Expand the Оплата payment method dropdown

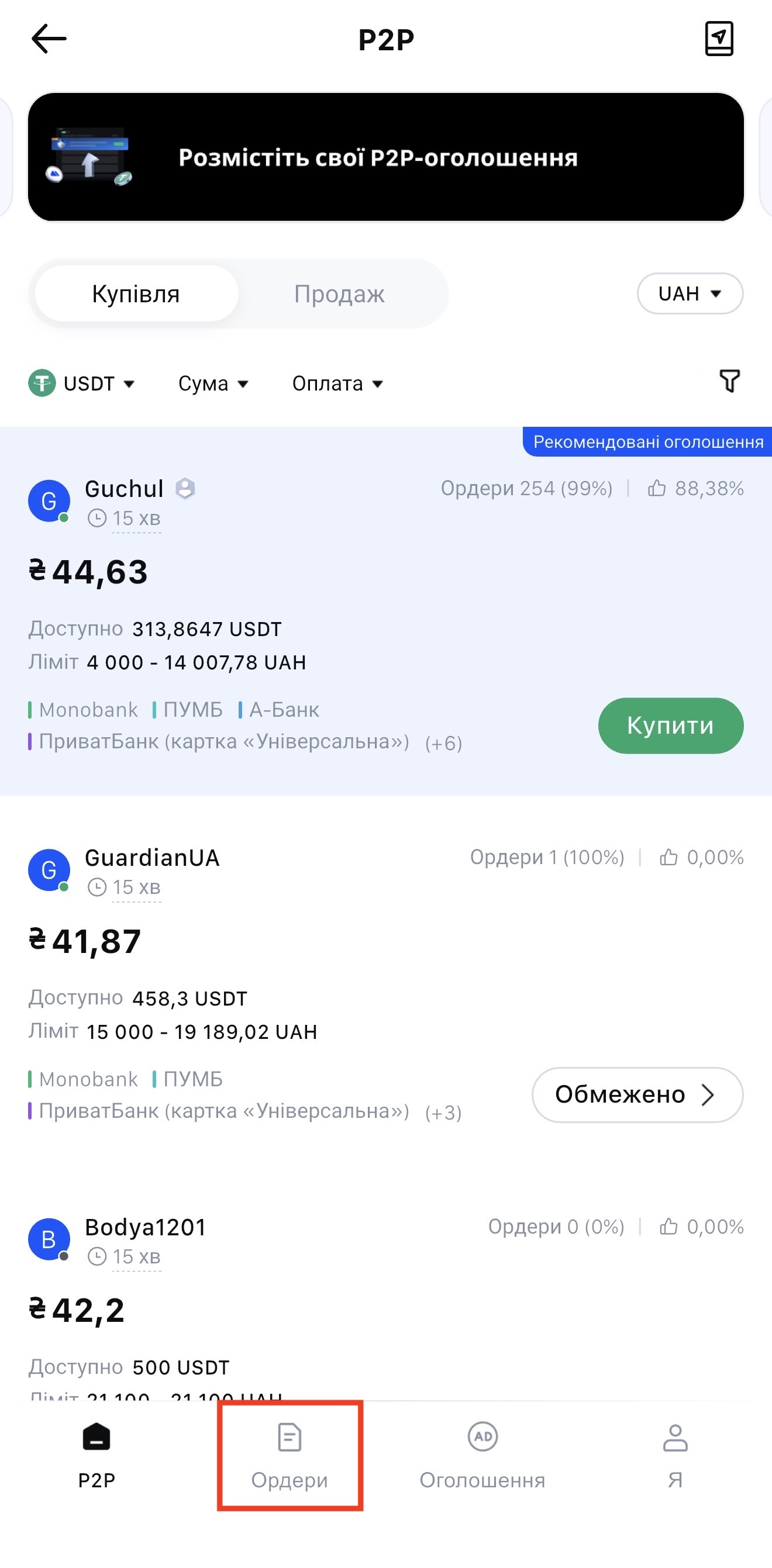pos(337,384)
